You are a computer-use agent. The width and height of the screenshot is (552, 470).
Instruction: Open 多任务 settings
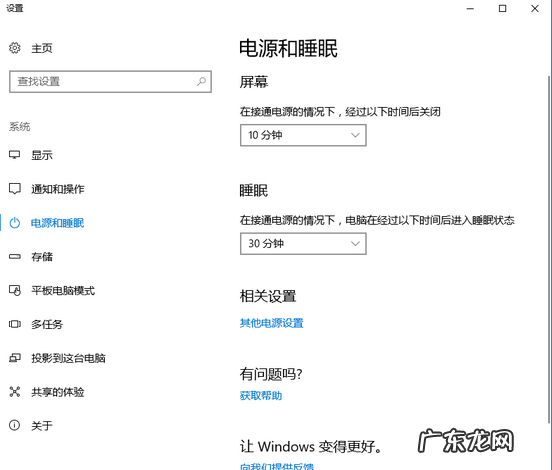[47, 324]
